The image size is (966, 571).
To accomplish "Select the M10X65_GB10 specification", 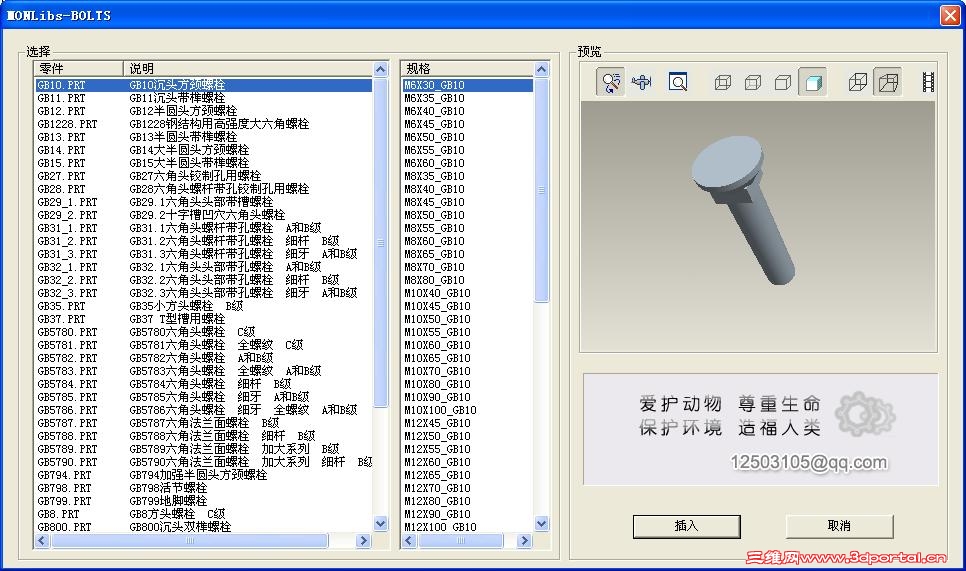I will [468, 358].
